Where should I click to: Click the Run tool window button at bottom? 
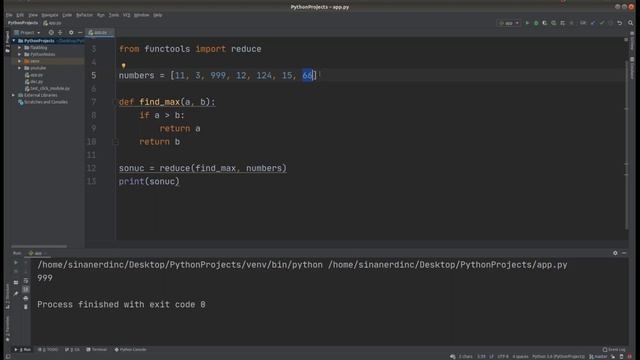(23, 350)
